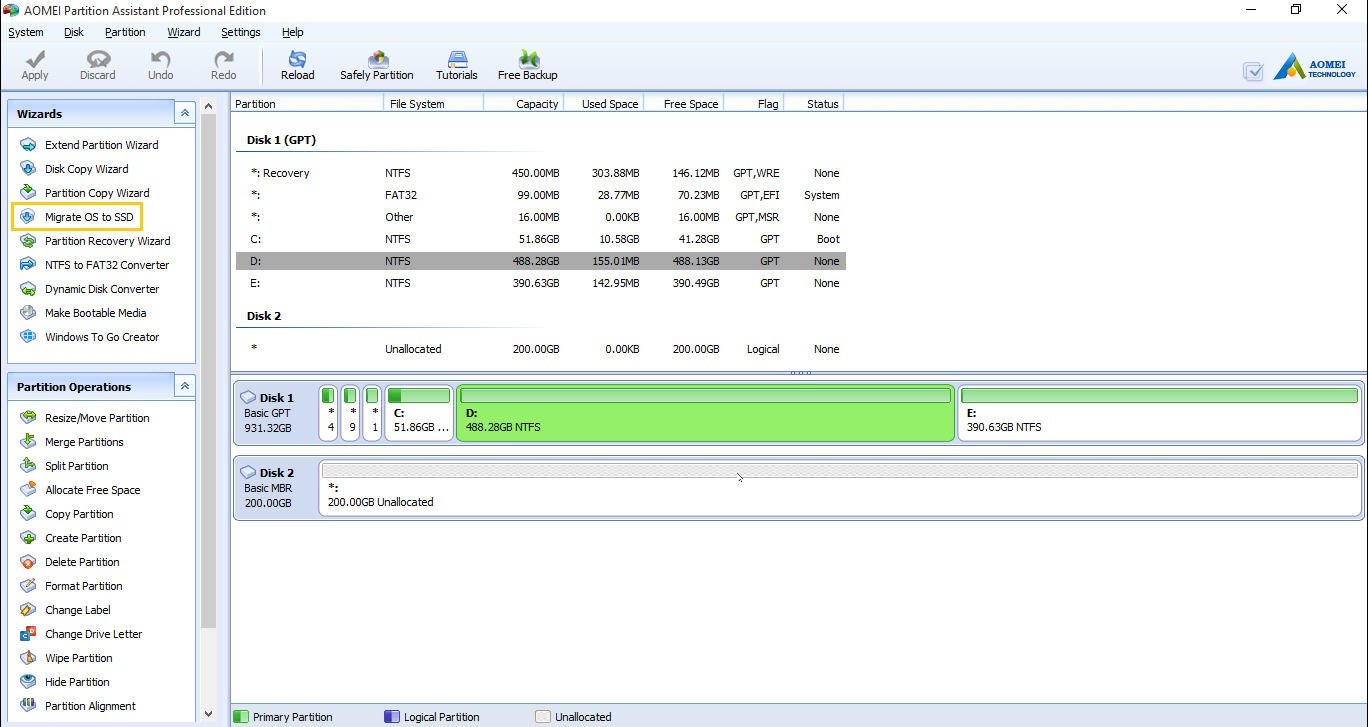Screen dimensions: 1368x727
Task: Click the Partition Alignment icon
Action: click(28, 706)
